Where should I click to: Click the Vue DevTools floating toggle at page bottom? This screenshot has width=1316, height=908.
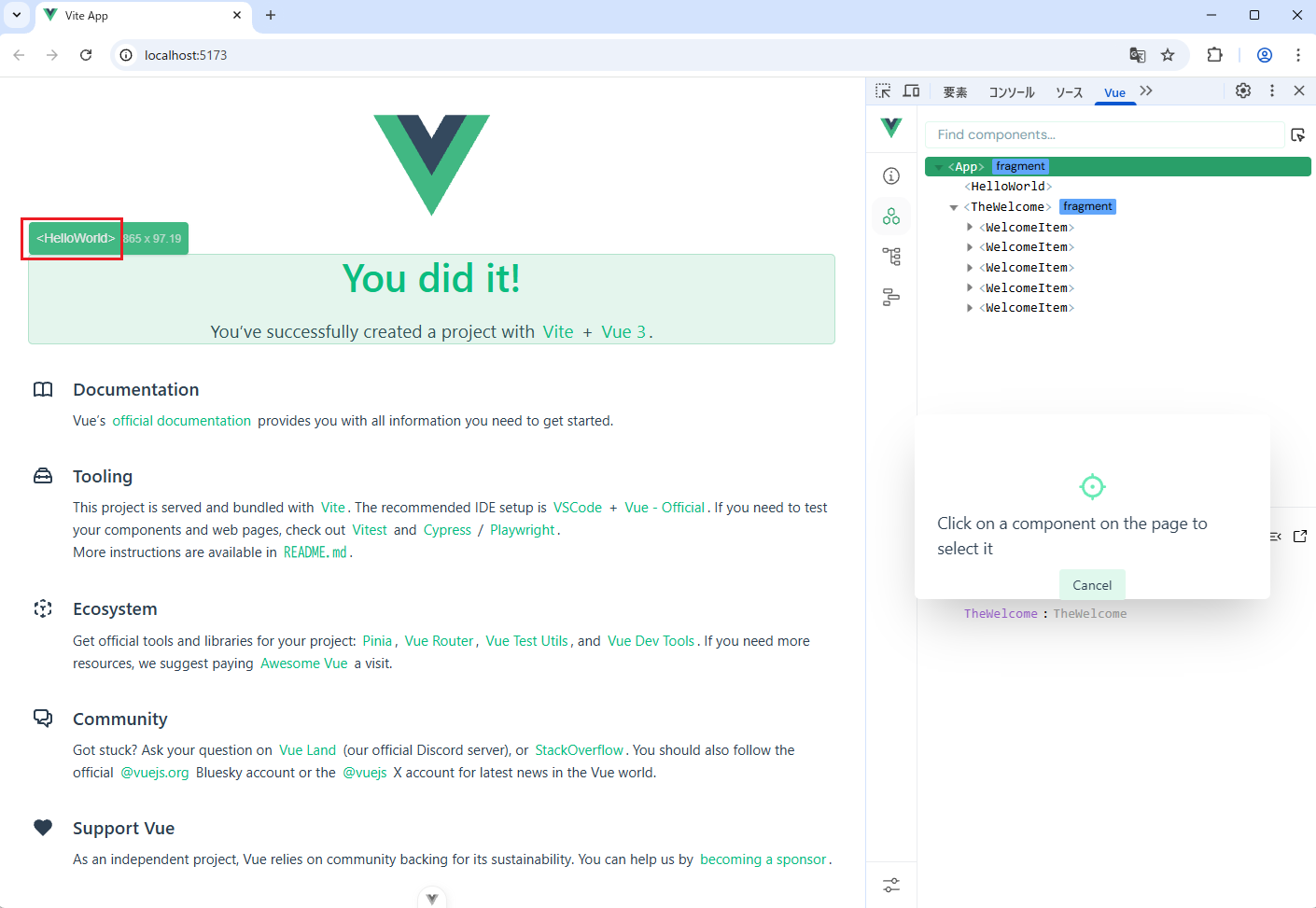[x=432, y=899]
